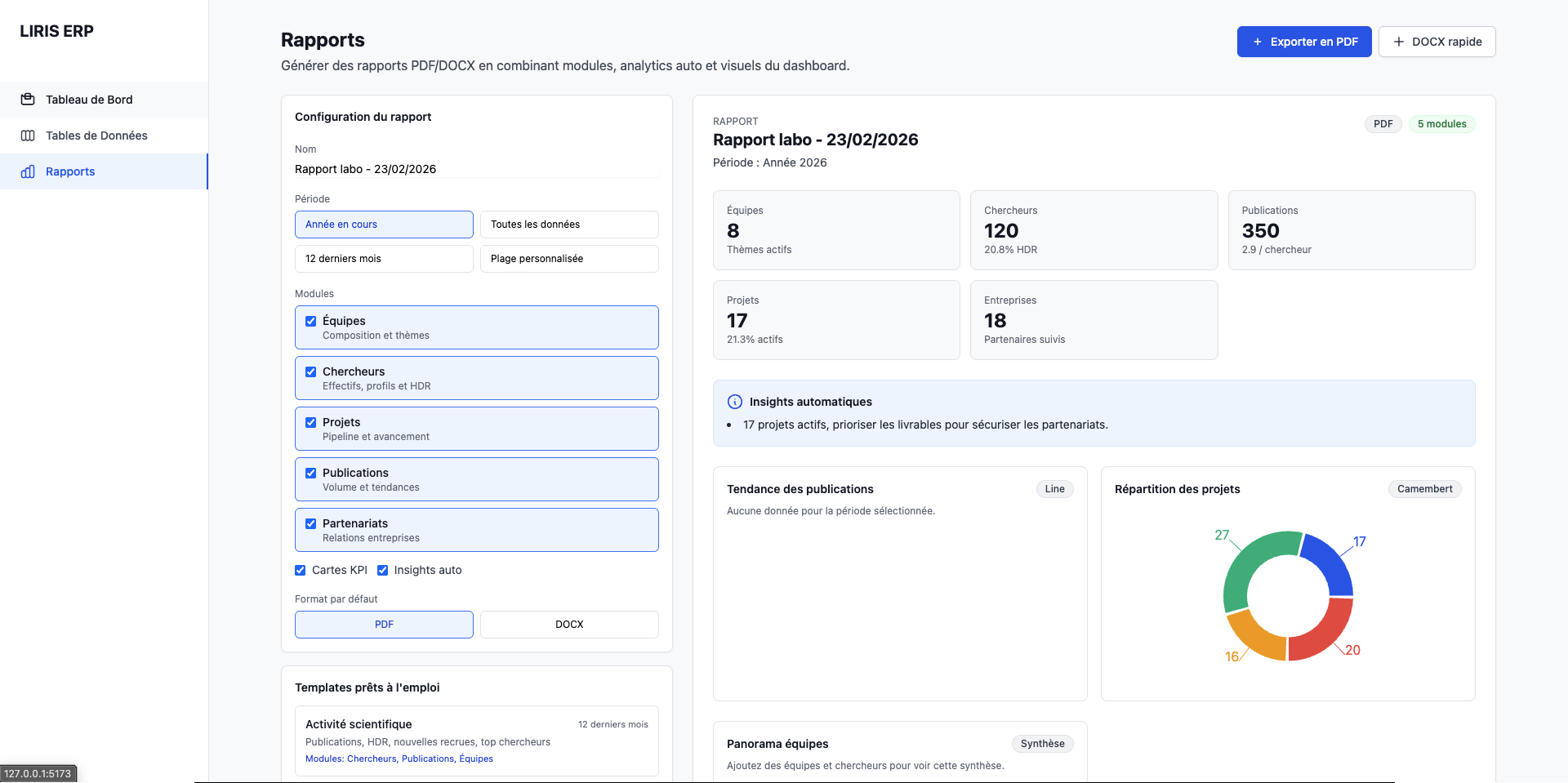This screenshot has height=783, width=1568.
Task: Edit the report Nom text field
Action: pyautogui.click(x=476, y=169)
